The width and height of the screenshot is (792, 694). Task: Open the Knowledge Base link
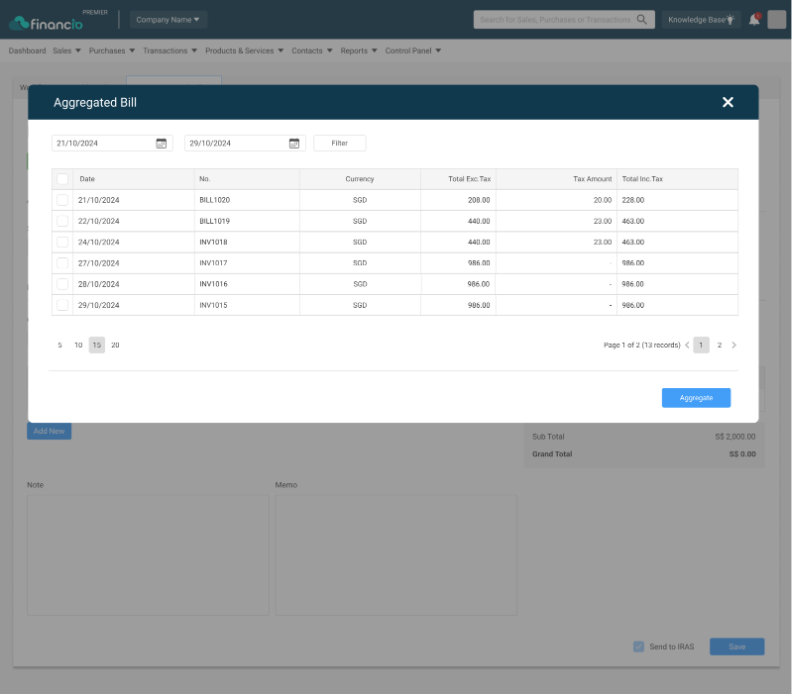[701, 20]
